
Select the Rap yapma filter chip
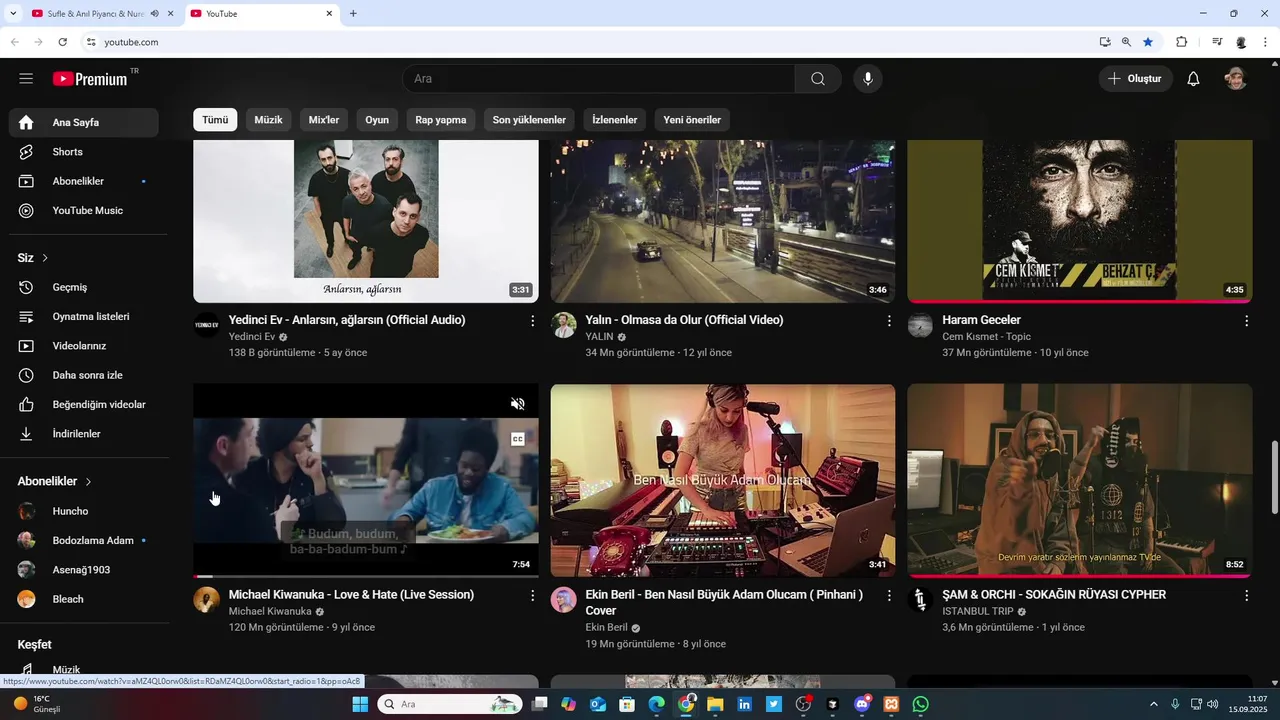441,120
